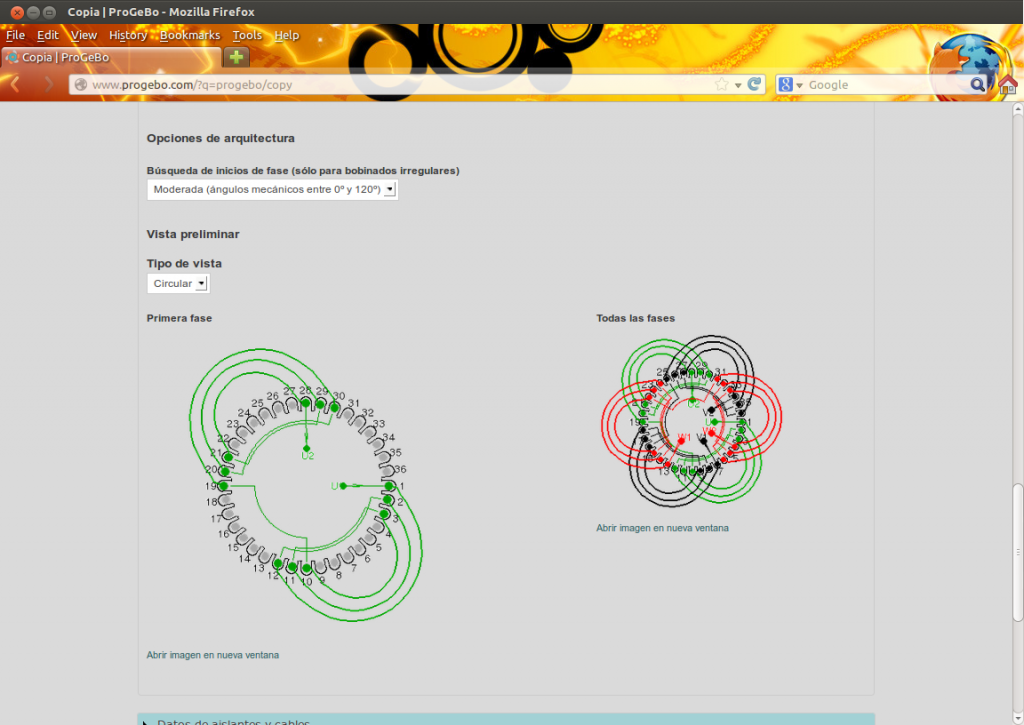Click the 'Todas las fases' winding diagram
This screenshot has width=1024, height=725.
(691, 422)
